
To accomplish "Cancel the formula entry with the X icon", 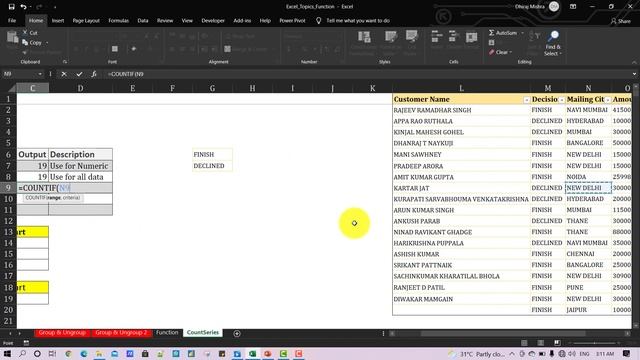I will (x=64, y=74).
